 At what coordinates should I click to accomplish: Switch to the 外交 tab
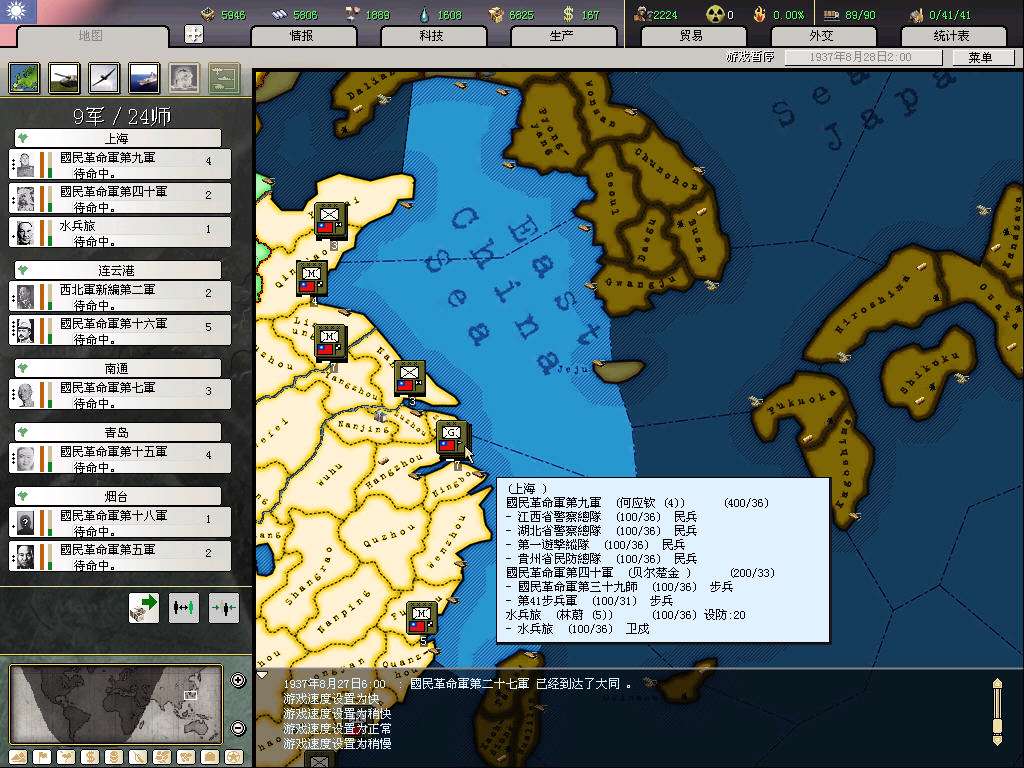[x=820, y=36]
